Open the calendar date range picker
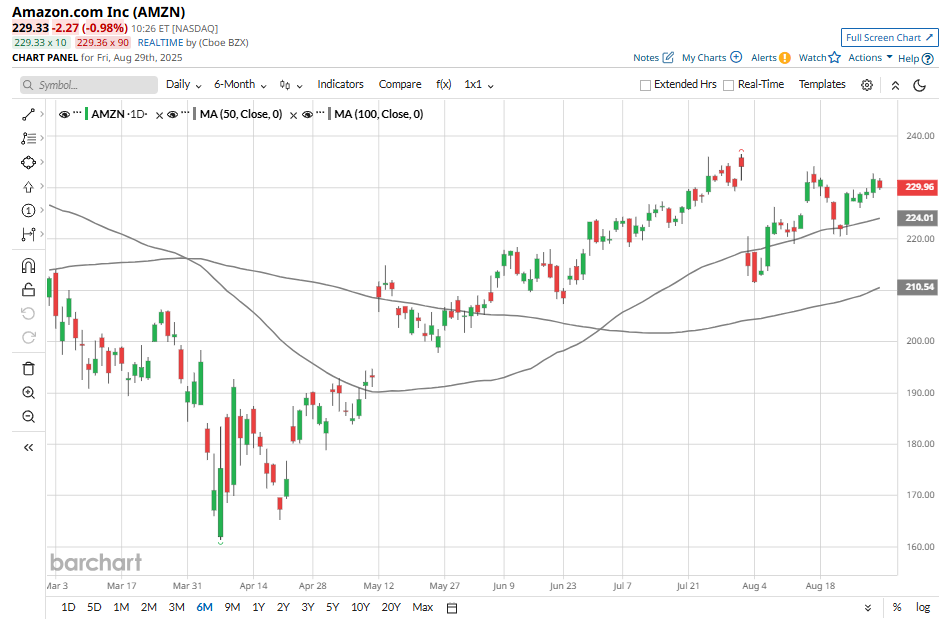 452,608
